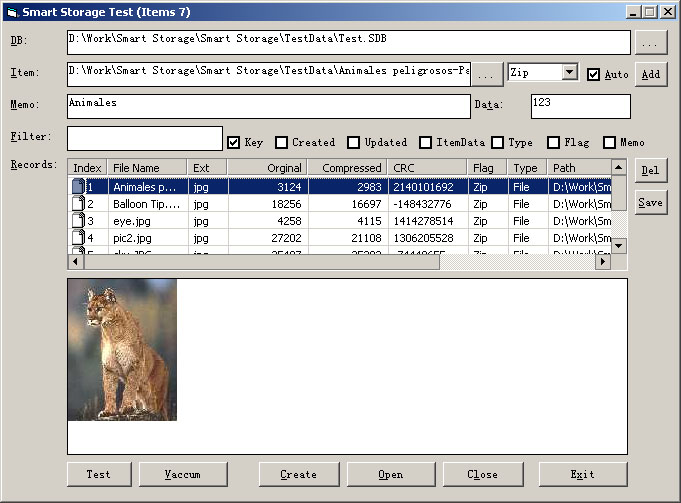
Task: Sort by the Compressed column header
Action: [351, 168]
